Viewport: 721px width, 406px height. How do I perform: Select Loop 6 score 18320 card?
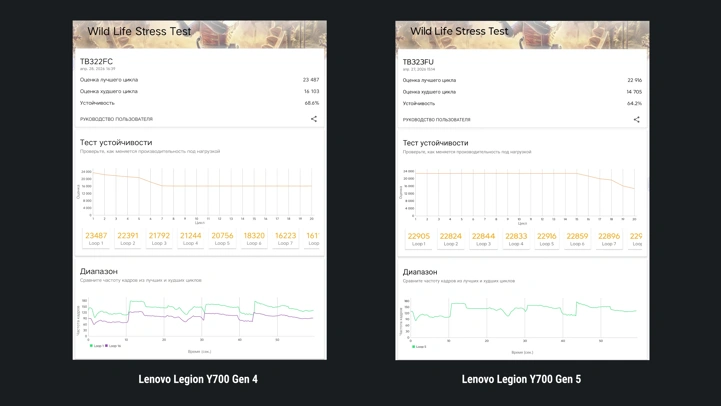point(254,238)
